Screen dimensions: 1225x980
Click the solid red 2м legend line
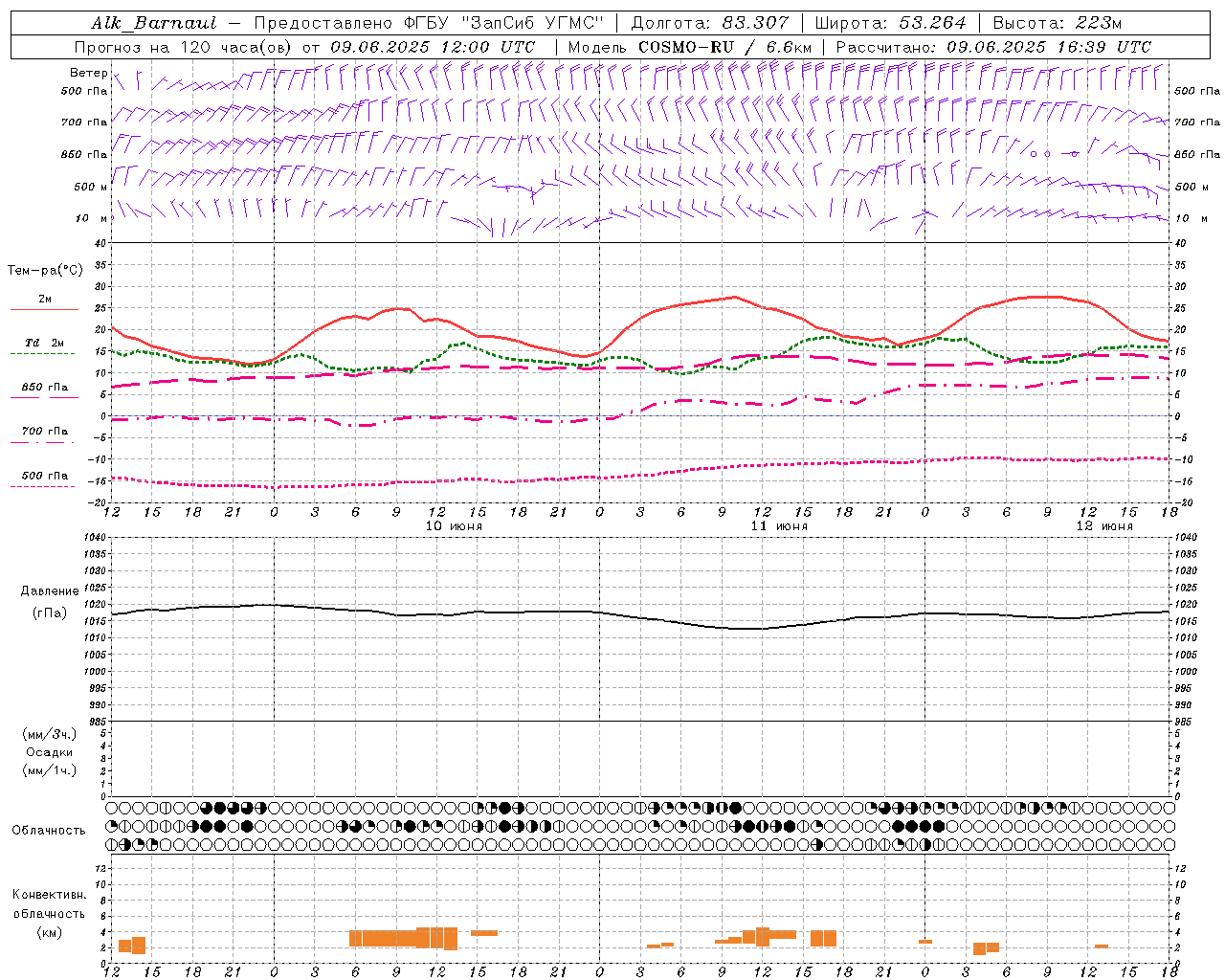point(44,309)
